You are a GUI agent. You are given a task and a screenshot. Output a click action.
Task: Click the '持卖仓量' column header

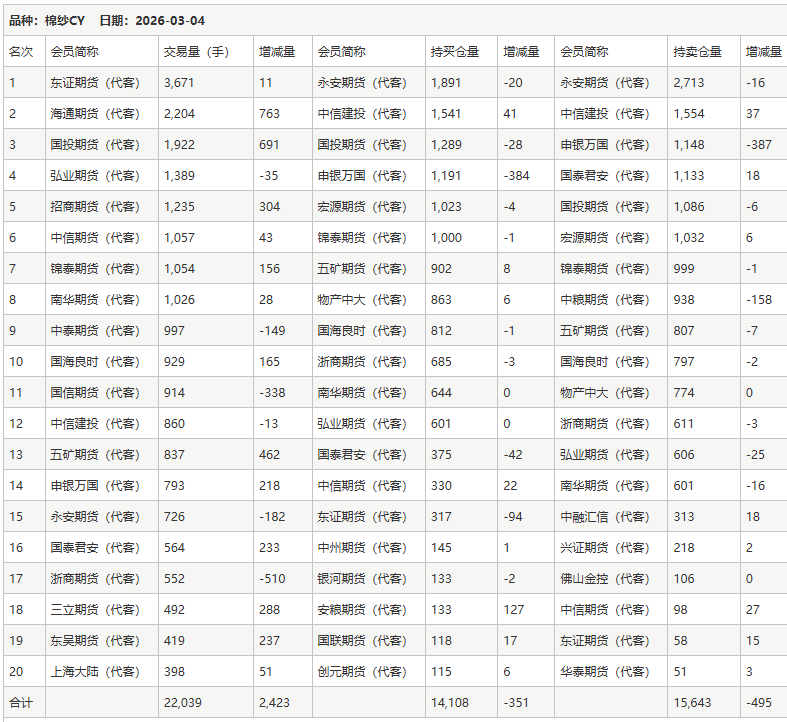[697, 52]
